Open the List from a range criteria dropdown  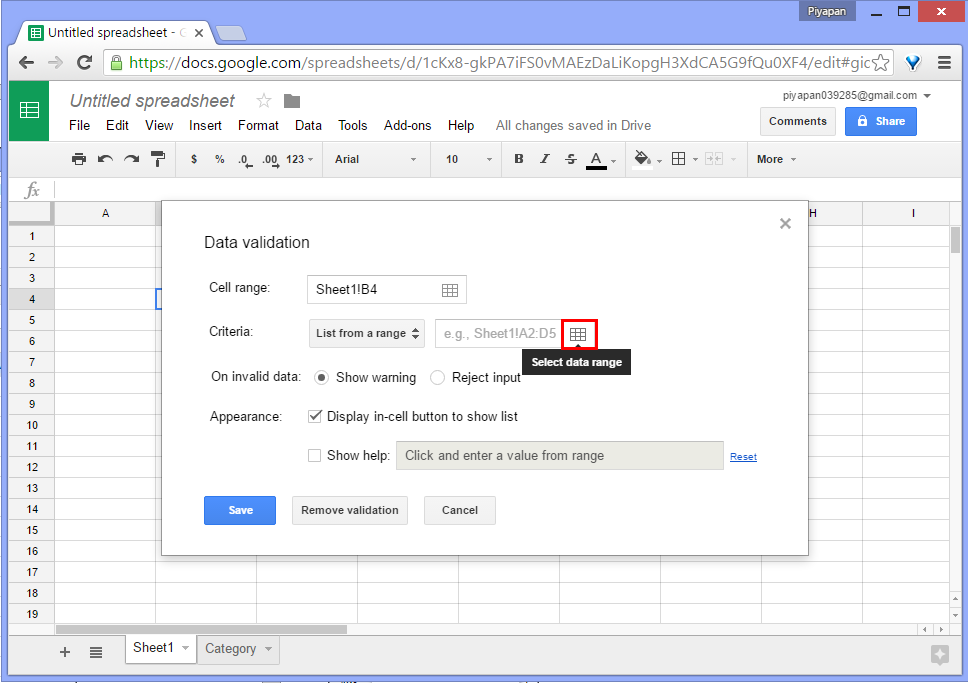[x=366, y=333]
